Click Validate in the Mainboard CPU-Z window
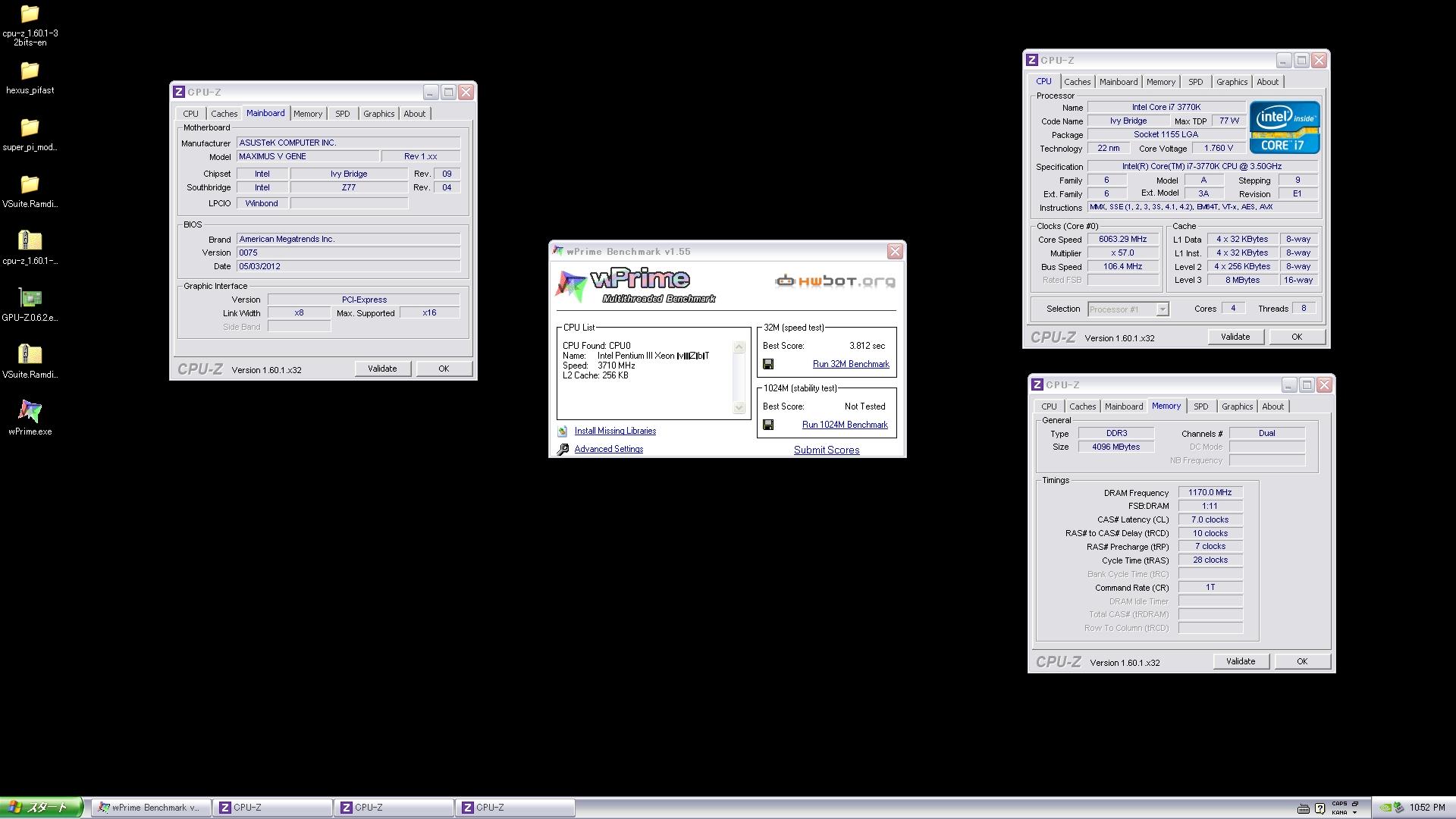 pyautogui.click(x=382, y=369)
